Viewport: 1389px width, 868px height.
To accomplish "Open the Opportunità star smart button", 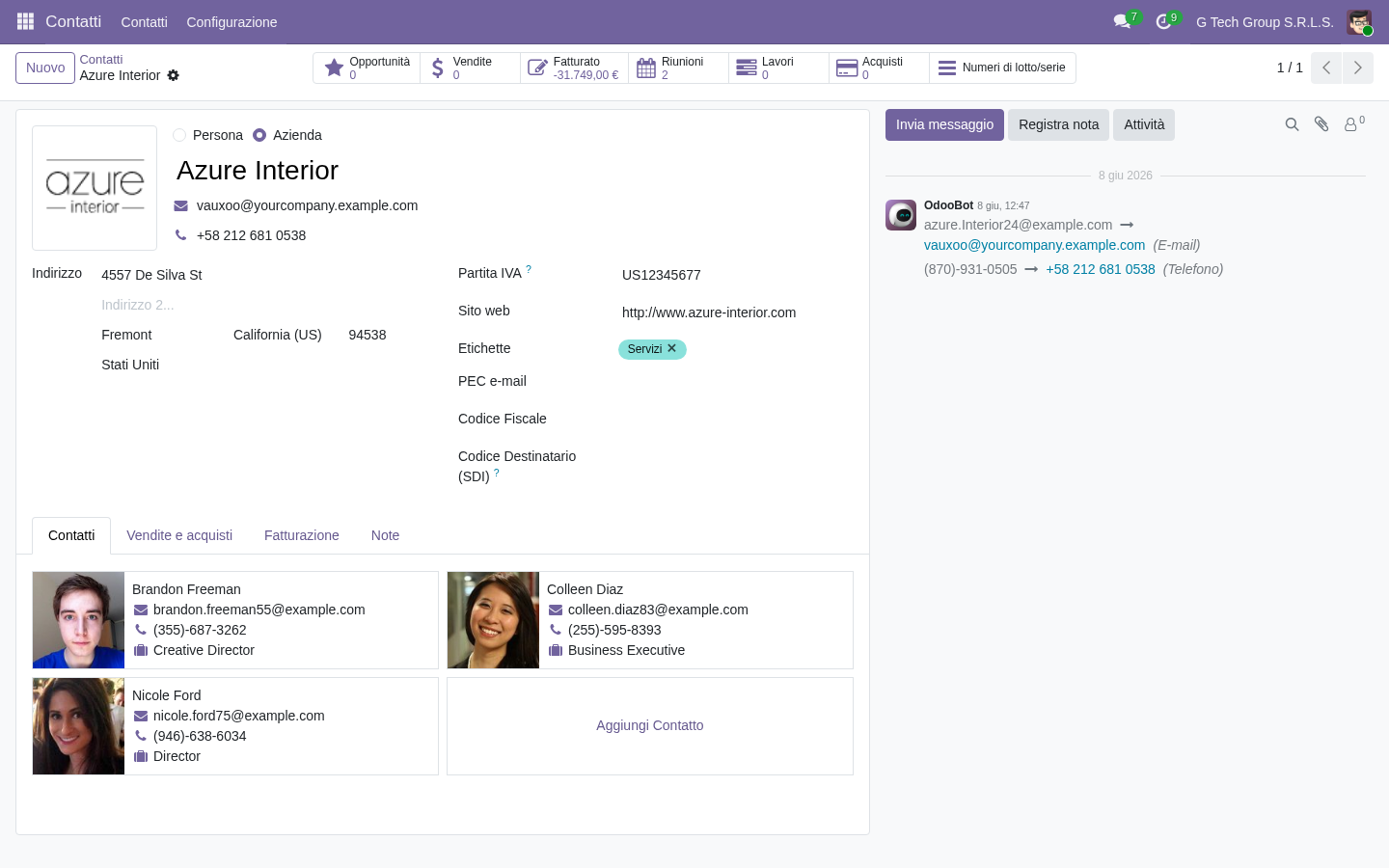I will (x=367, y=68).
